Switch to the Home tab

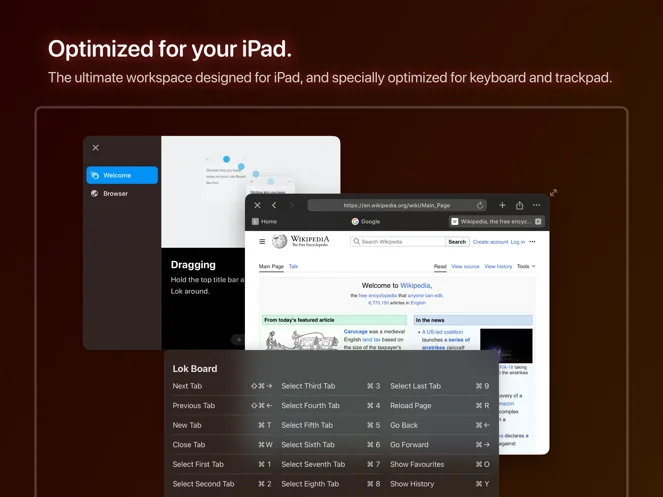coord(265,222)
